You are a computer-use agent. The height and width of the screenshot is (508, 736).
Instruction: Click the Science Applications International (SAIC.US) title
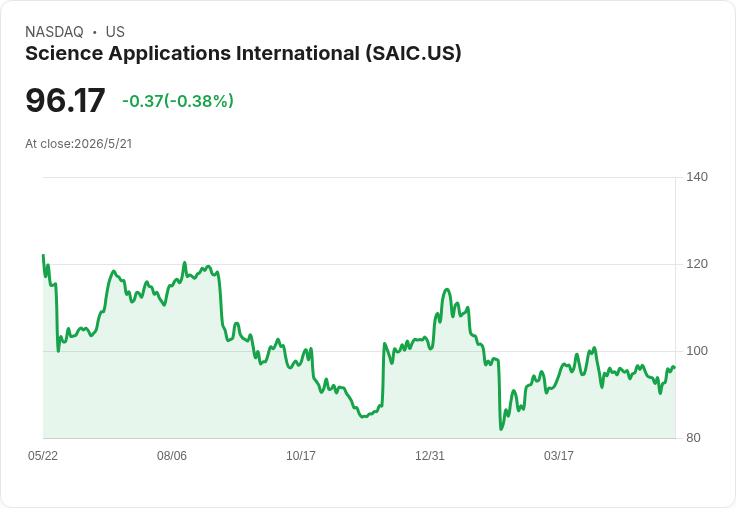coord(243,54)
